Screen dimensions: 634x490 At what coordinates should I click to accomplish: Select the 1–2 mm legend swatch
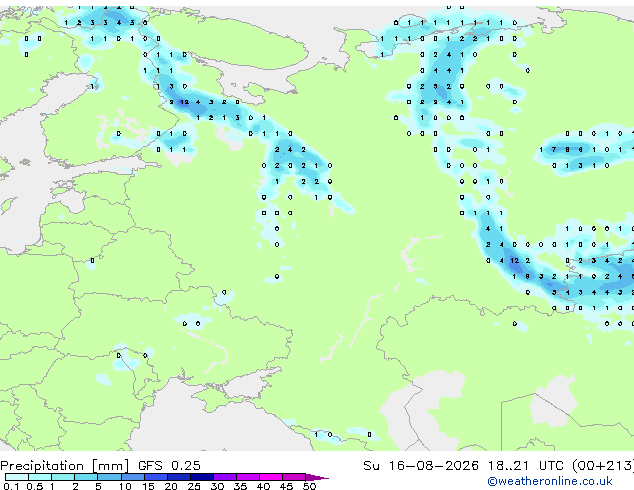coord(63,477)
